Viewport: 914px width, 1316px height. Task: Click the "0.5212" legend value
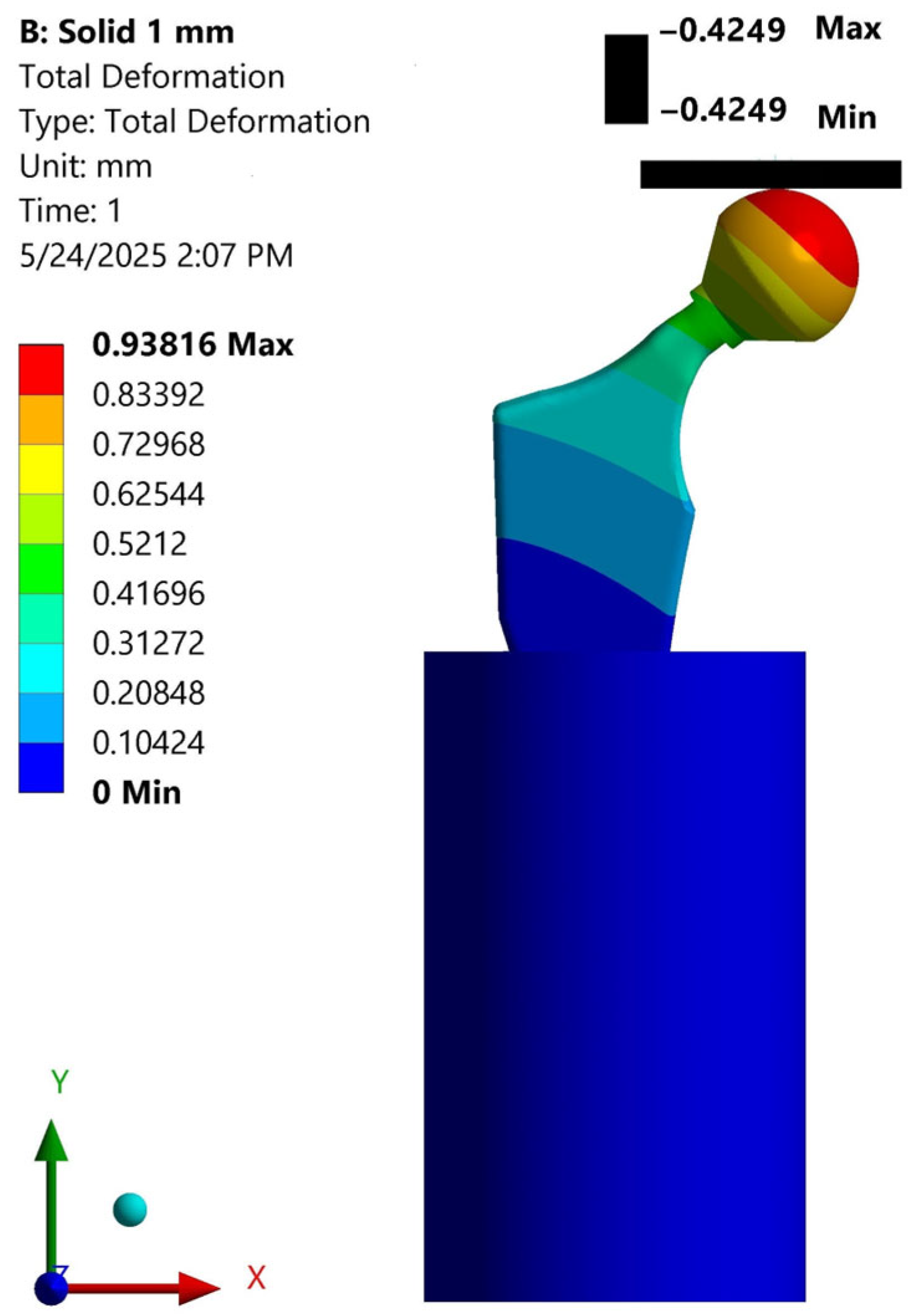[x=140, y=543]
